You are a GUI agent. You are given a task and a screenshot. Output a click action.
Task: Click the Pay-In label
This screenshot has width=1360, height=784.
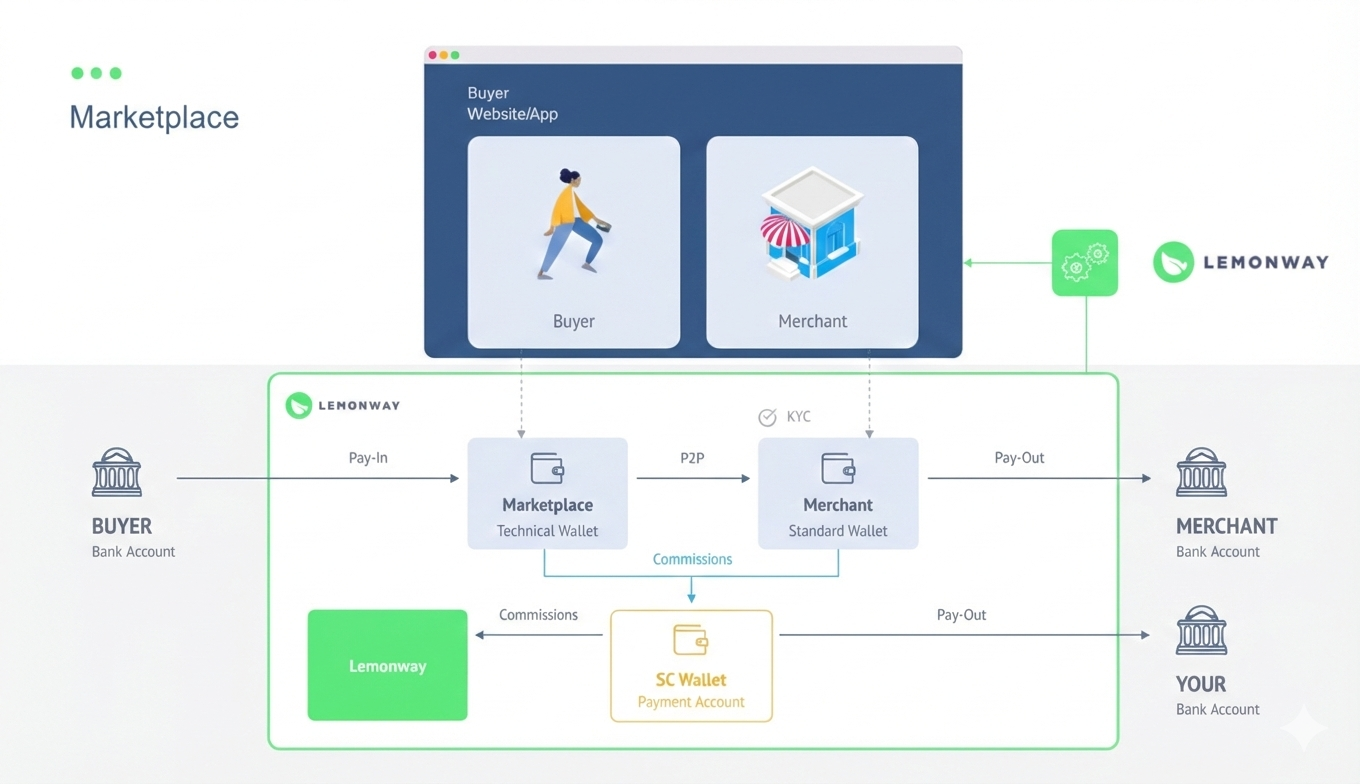point(368,458)
